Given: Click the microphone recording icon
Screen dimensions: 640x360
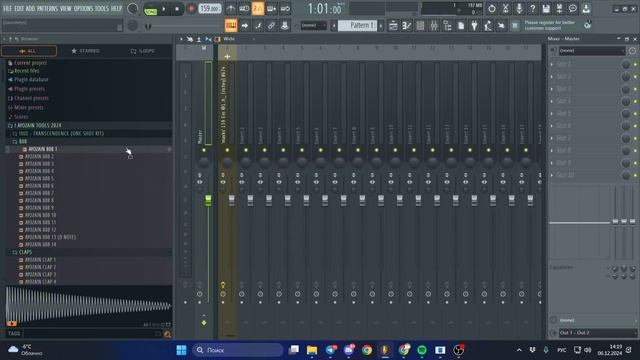Looking at the screenshot, I should [519, 9].
